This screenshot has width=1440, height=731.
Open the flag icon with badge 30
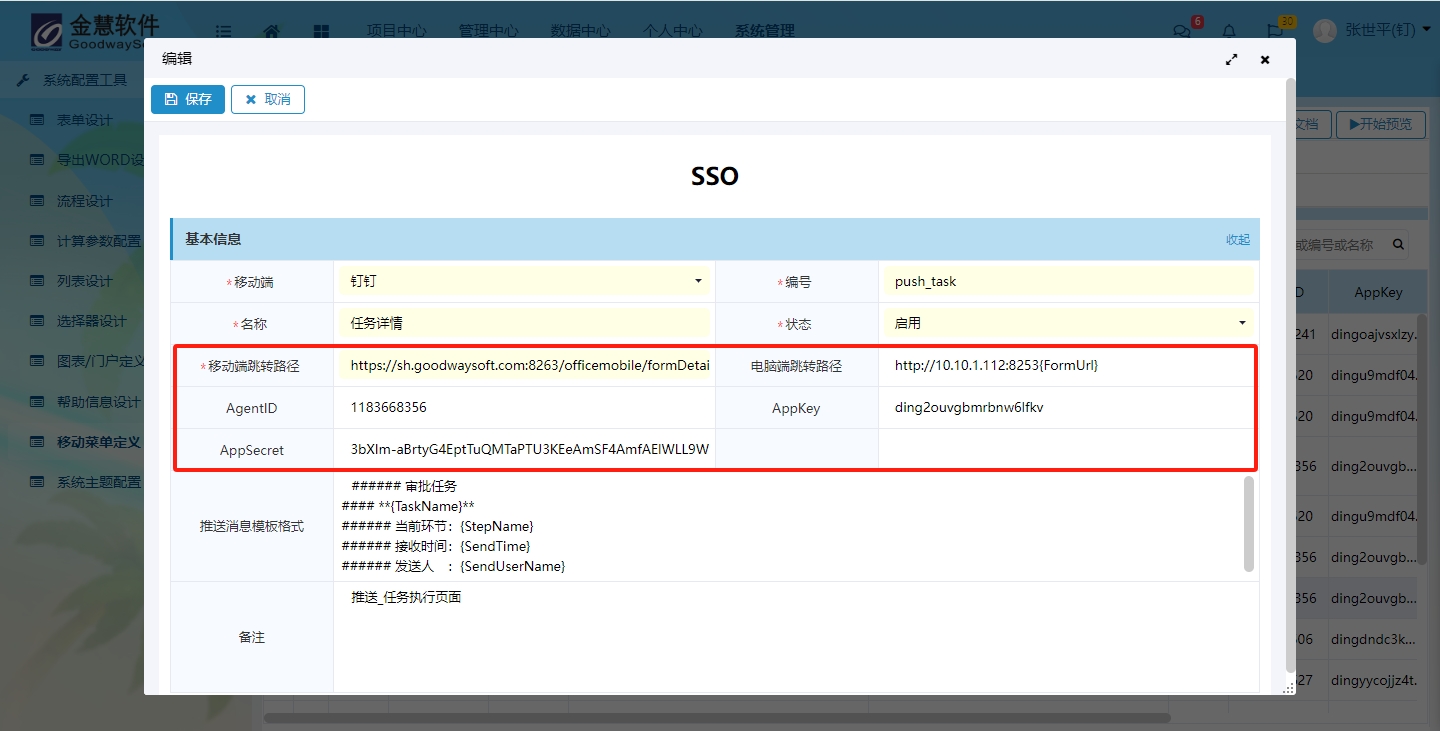click(x=1275, y=31)
